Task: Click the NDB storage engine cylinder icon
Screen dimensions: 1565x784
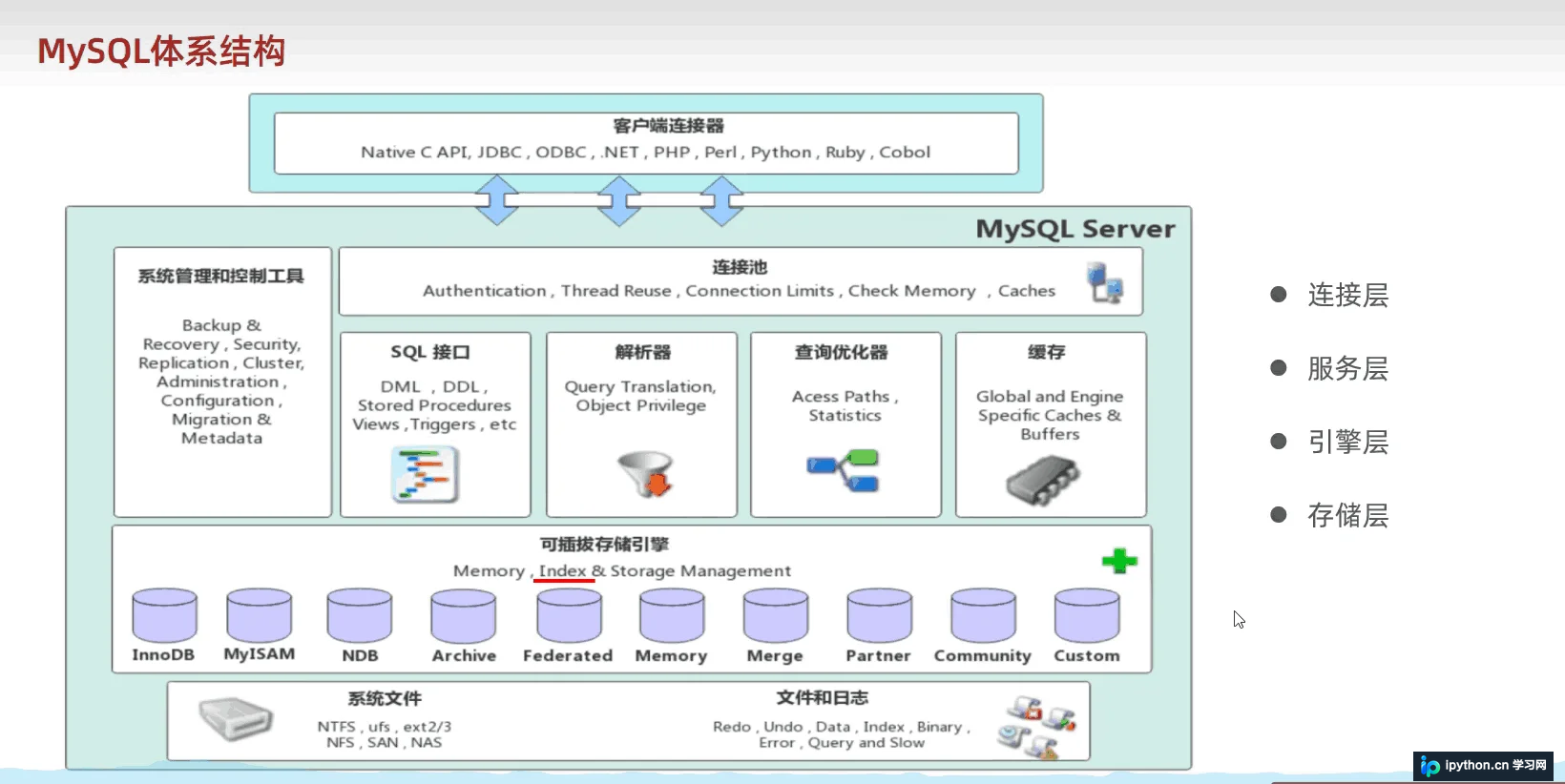Action: point(360,615)
